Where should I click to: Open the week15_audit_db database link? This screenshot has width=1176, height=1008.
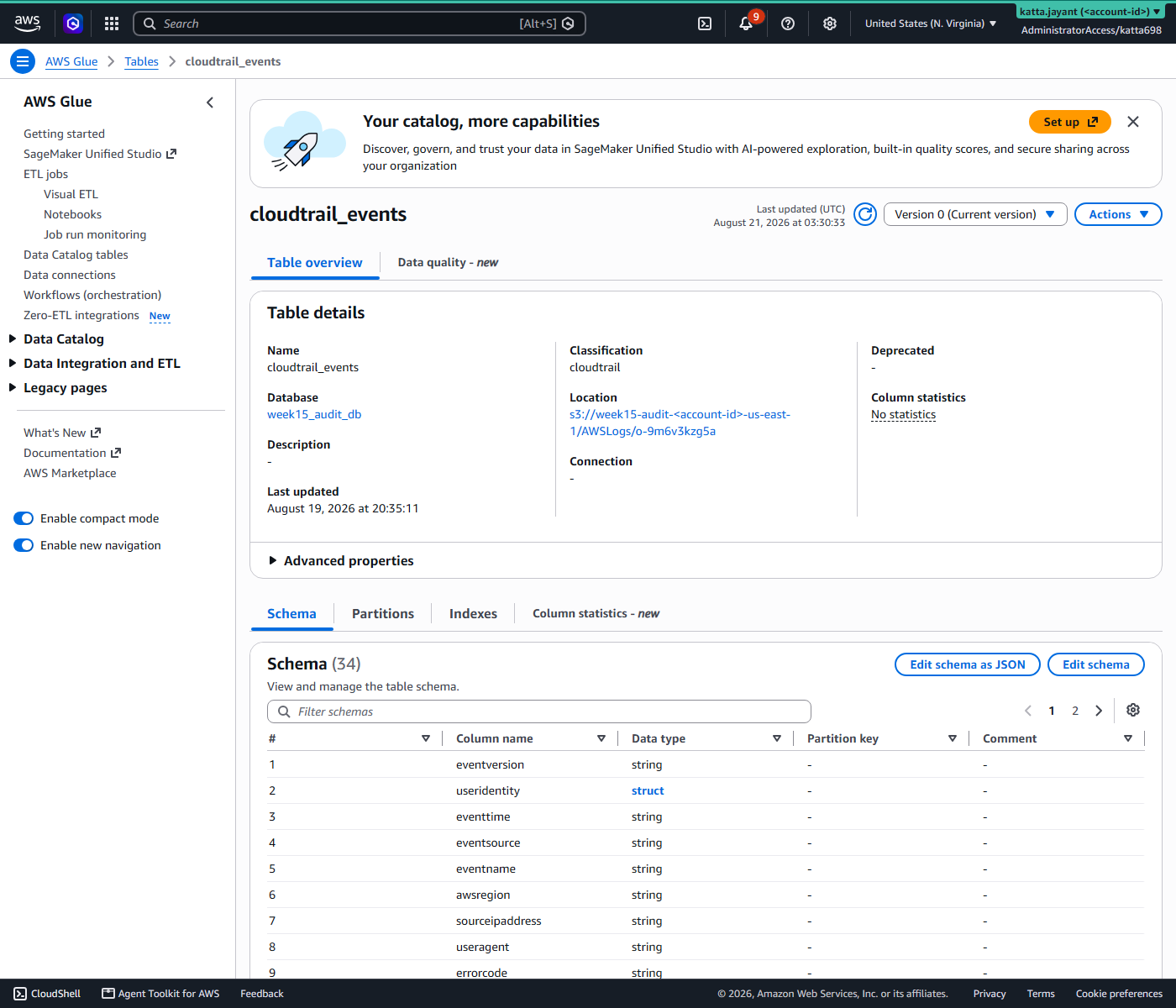(x=314, y=414)
